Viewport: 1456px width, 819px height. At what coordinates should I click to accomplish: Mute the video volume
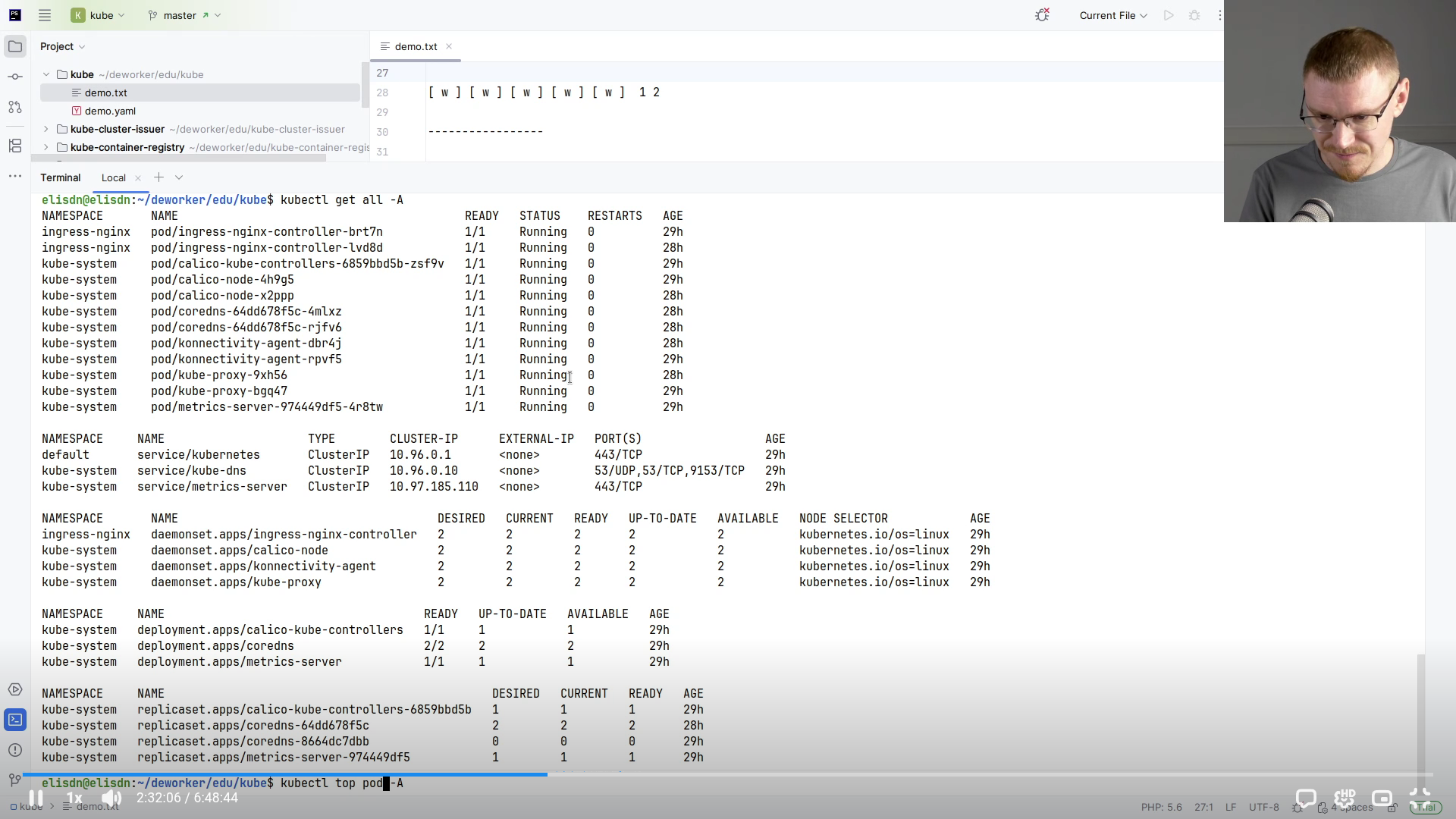[111, 798]
